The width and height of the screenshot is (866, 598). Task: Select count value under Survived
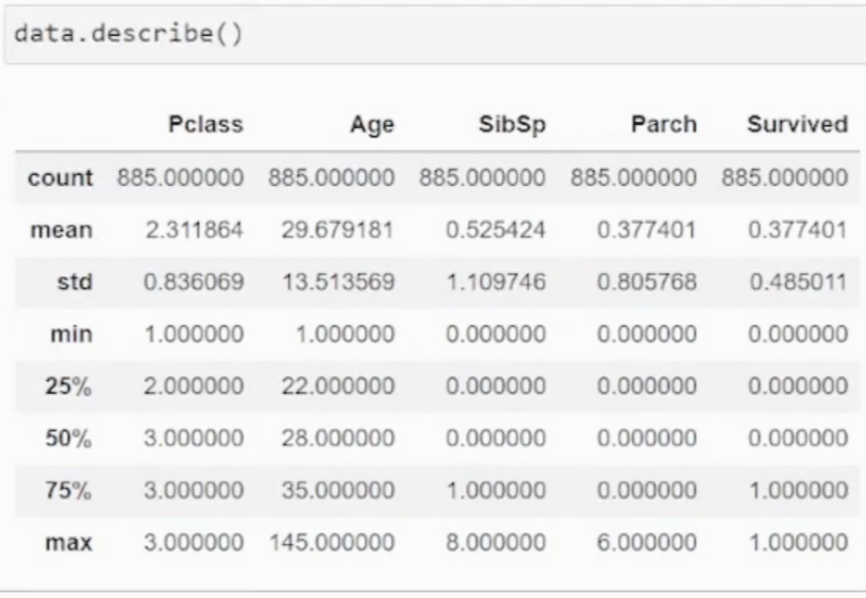pyautogui.click(x=785, y=178)
